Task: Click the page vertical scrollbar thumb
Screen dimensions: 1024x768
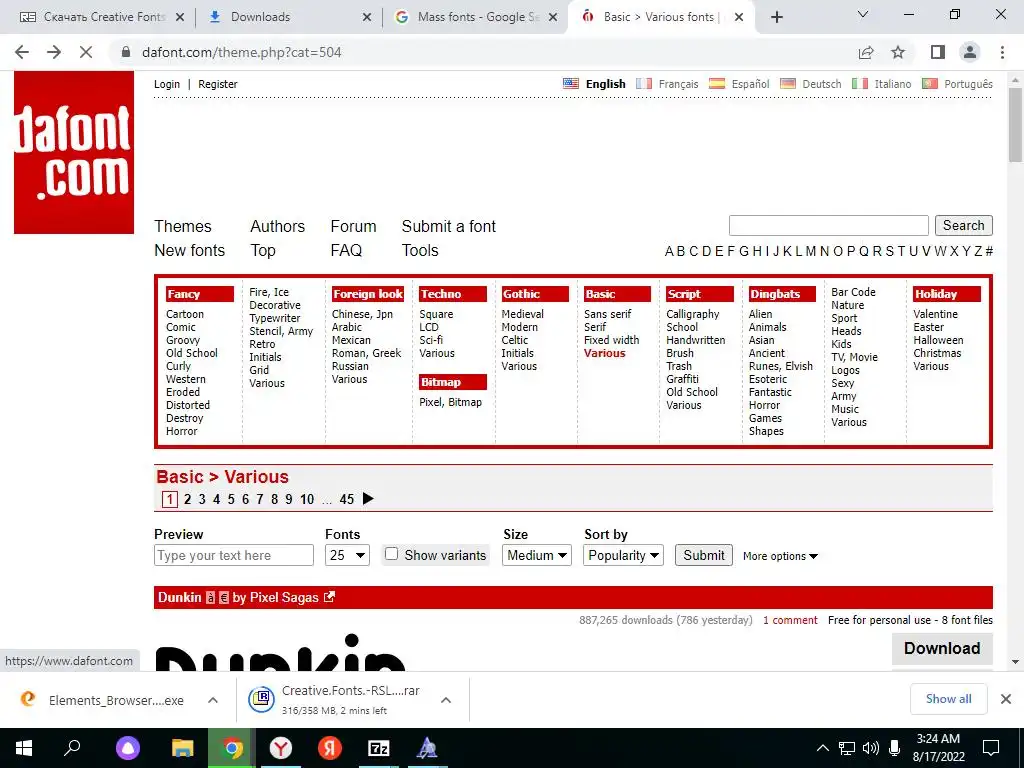Action: 1015,124
